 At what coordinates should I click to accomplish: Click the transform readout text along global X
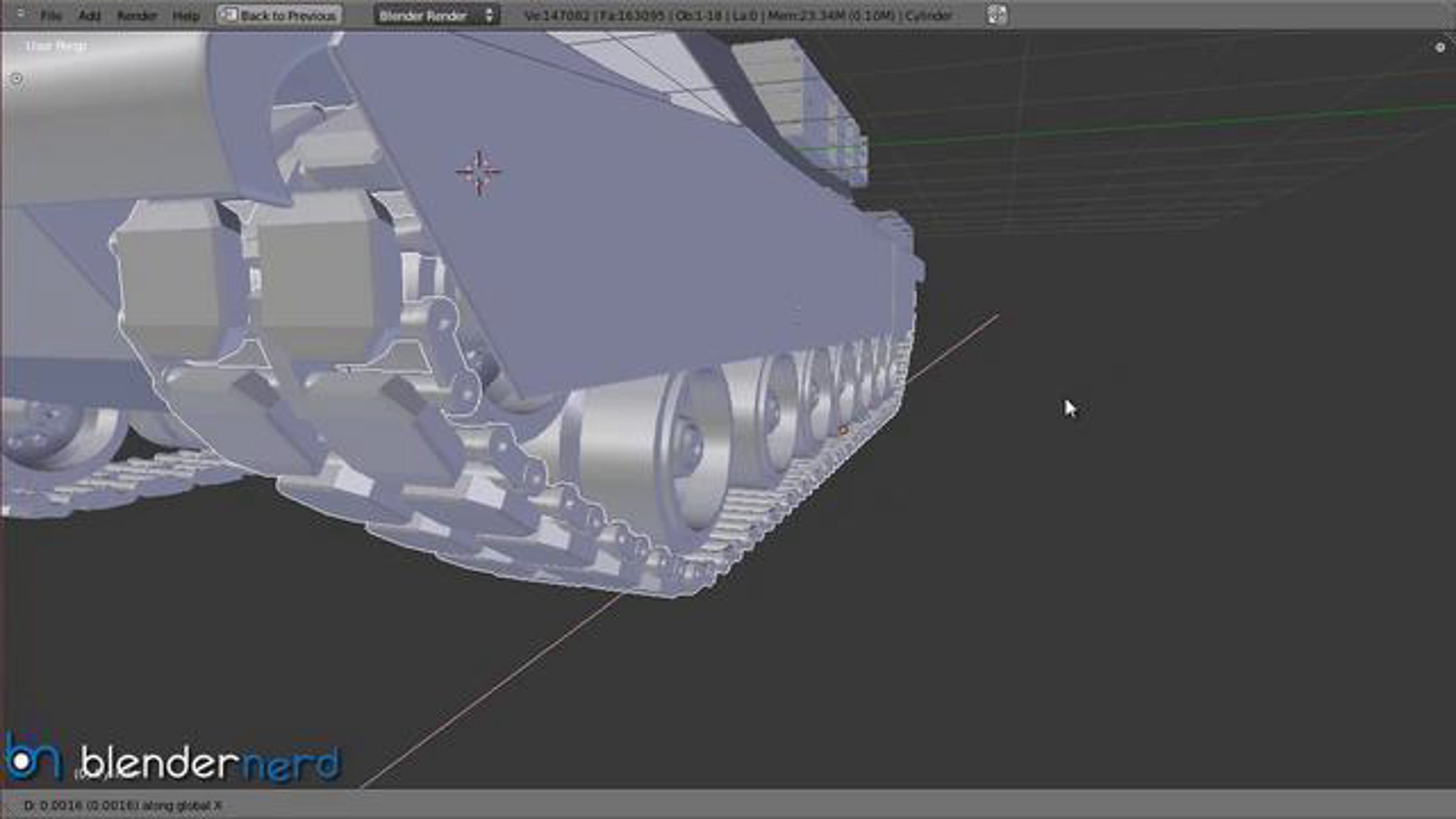pos(123,806)
